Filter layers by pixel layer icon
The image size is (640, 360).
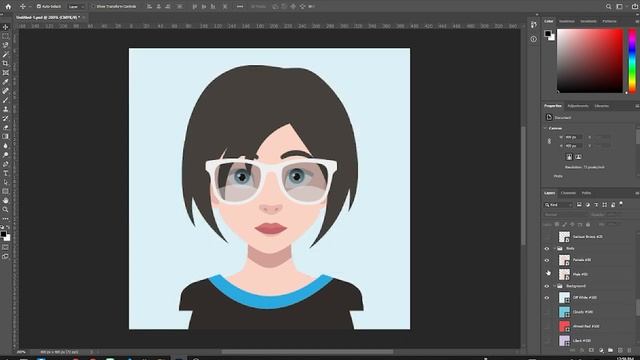(x=579, y=205)
